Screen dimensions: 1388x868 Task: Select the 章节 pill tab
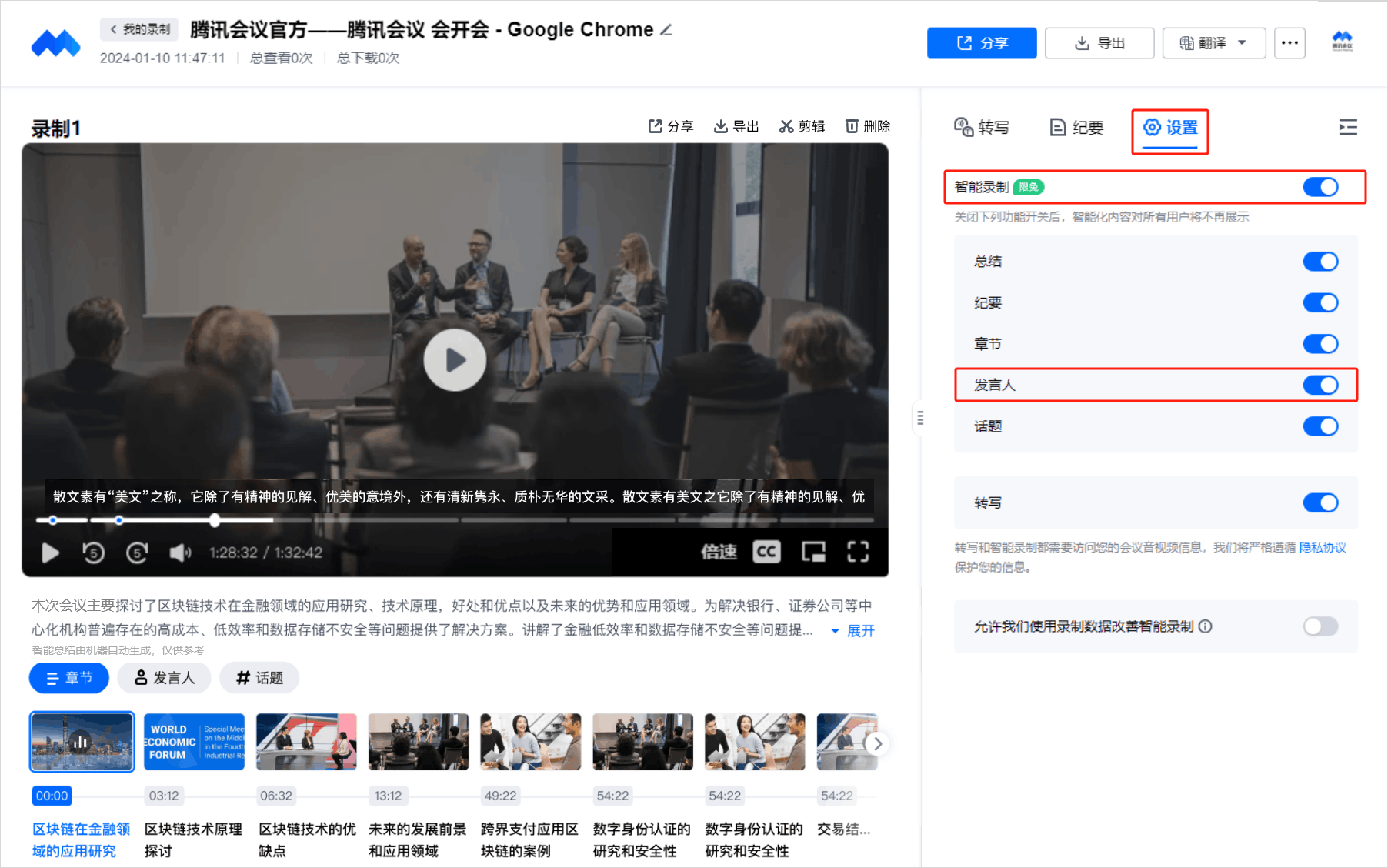click(x=69, y=678)
